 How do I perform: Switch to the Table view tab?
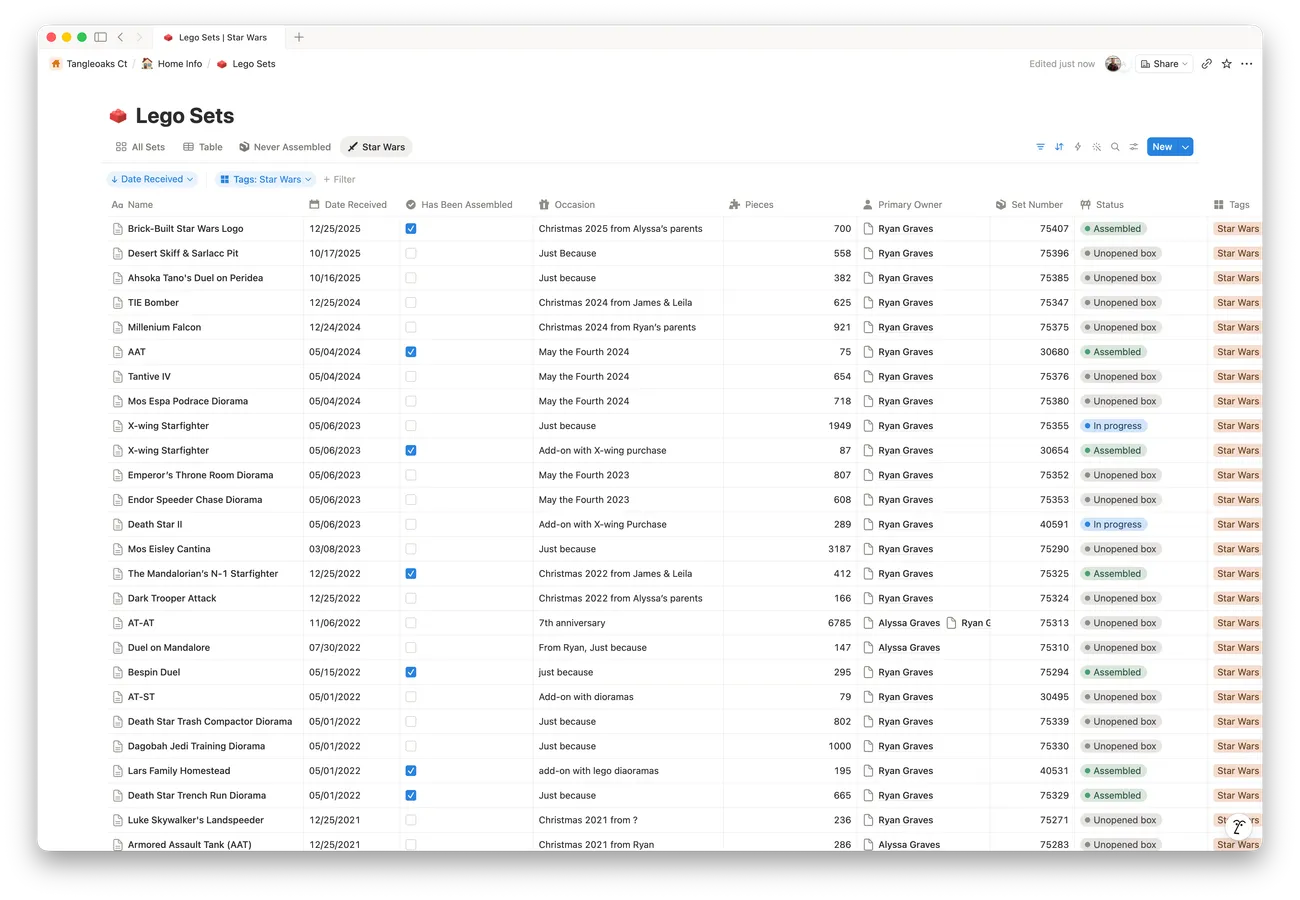[x=203, y=147]
